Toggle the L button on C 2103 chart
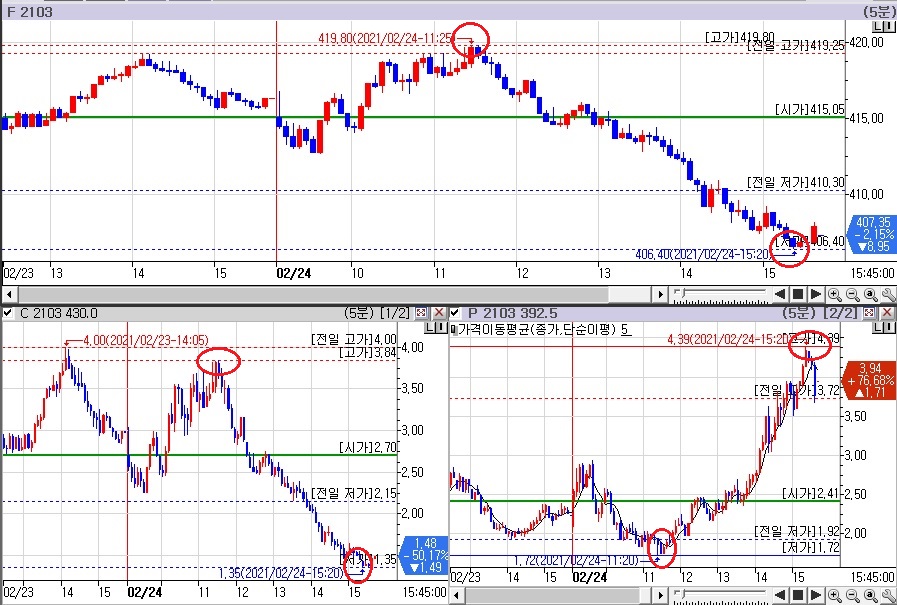 pyautogui.click(x=430, y=328)
